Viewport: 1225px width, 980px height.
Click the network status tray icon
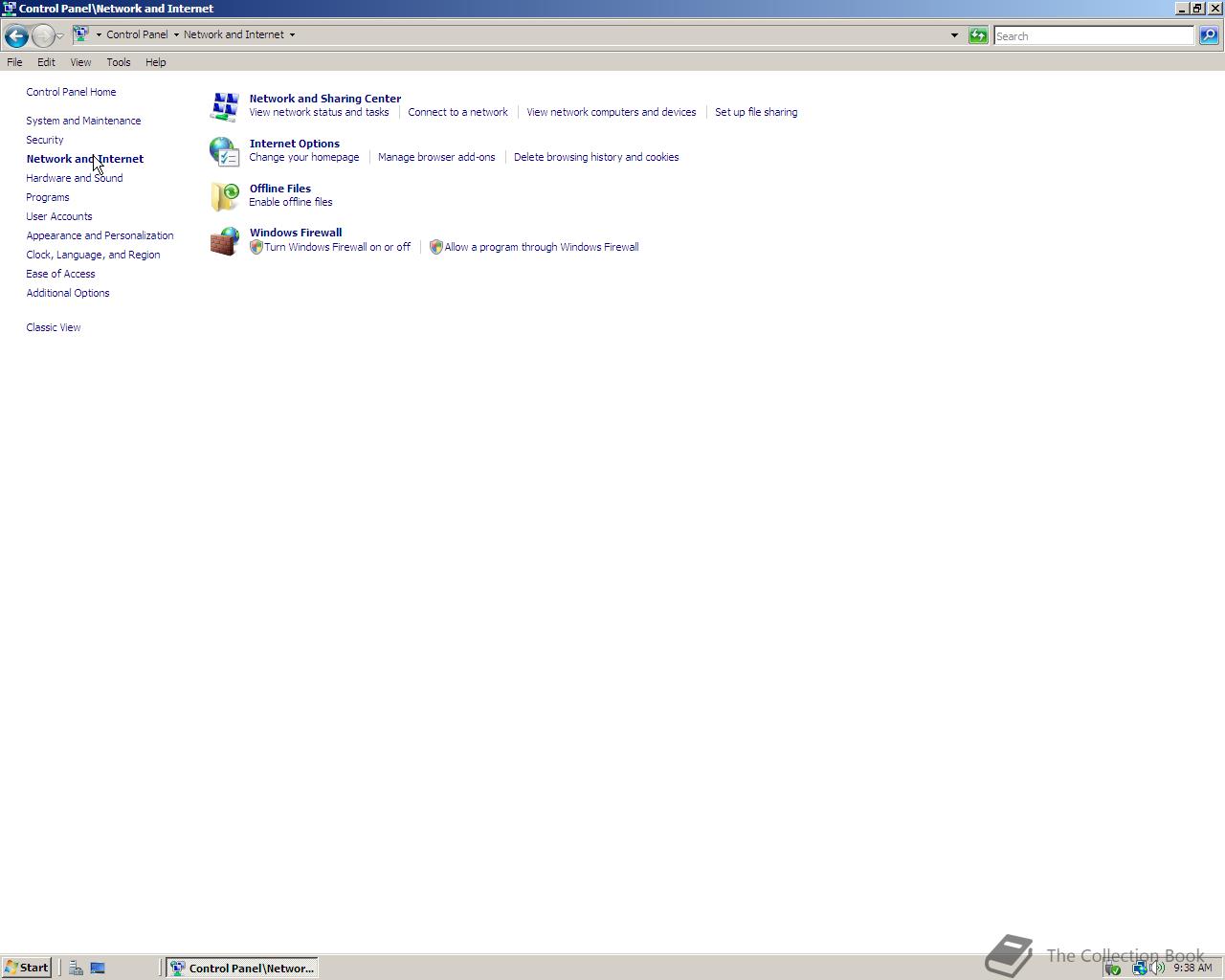[1139, 968]
